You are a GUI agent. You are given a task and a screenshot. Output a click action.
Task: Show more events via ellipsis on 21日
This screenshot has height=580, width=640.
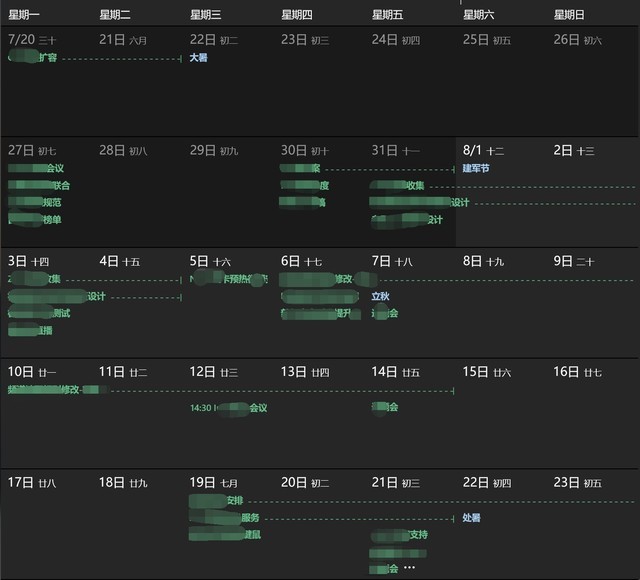pos(409,568)
